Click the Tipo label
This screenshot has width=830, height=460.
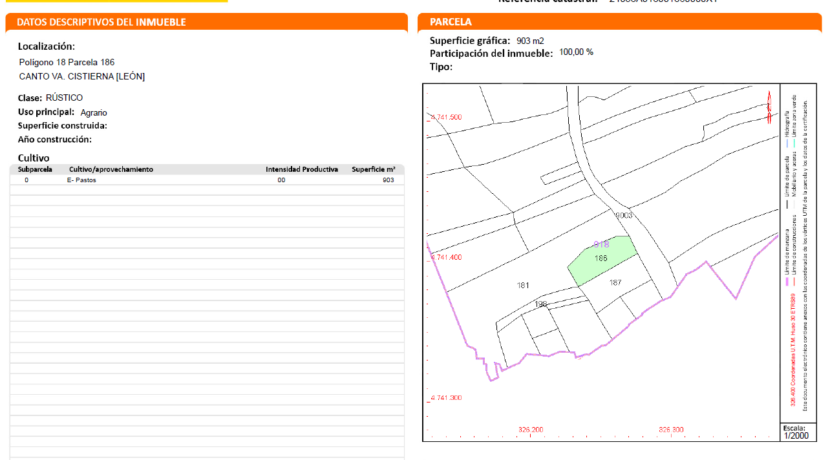(x=441, y=67)
